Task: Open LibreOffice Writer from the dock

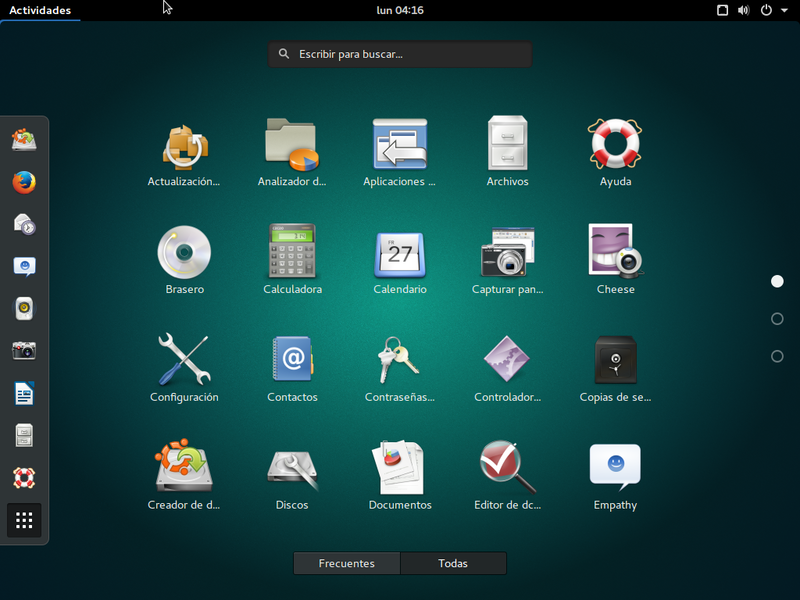Action: click(24, 393)
